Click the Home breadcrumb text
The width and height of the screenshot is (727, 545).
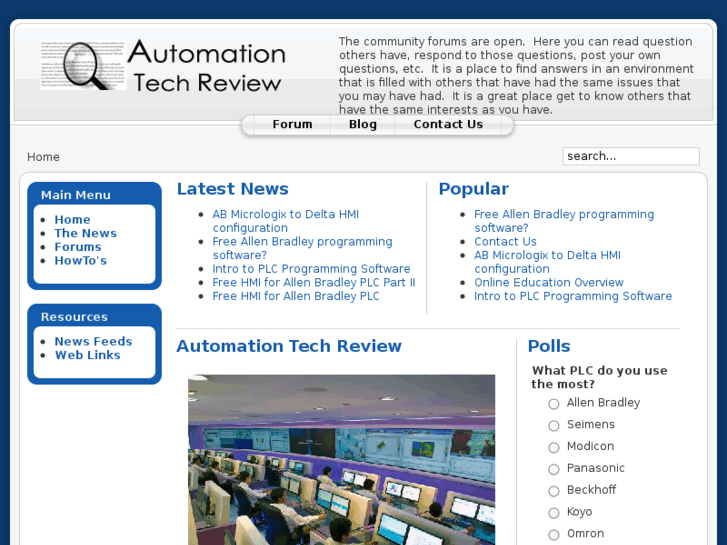click(x=43, y=157)
